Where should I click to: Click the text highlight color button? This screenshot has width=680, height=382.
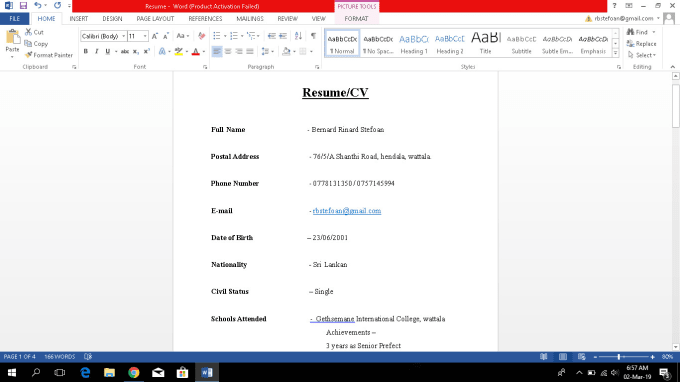coord(178,52)
